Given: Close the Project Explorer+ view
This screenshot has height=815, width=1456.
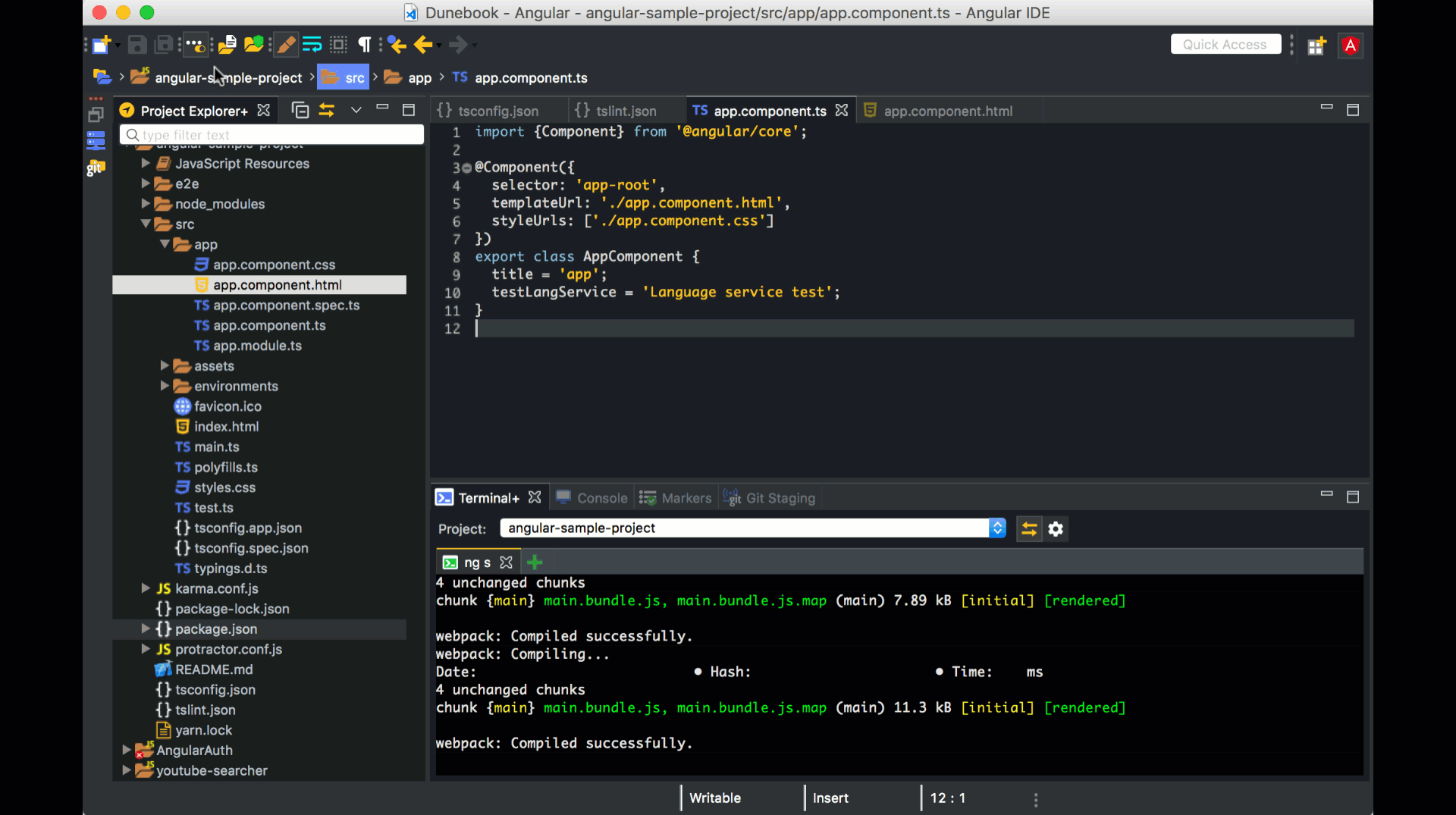Looking at the screenshot, I should [x=263, y=110].
